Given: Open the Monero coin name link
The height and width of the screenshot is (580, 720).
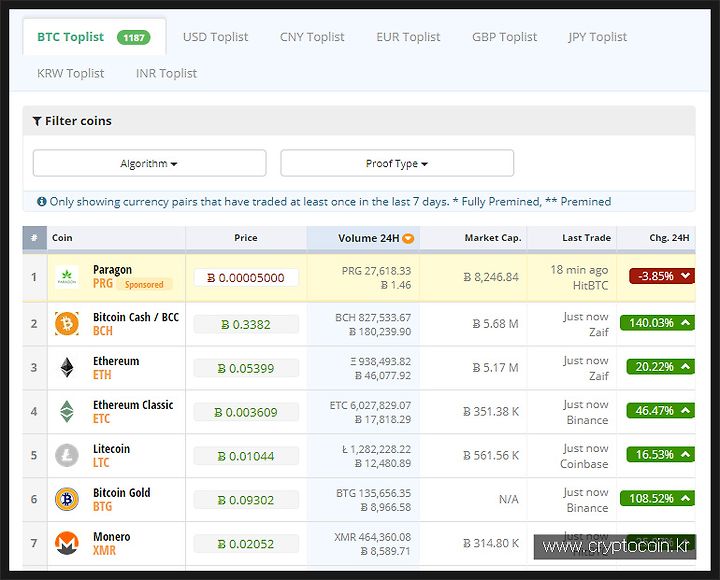Looking at the screenshot, I should click(112, 536).
